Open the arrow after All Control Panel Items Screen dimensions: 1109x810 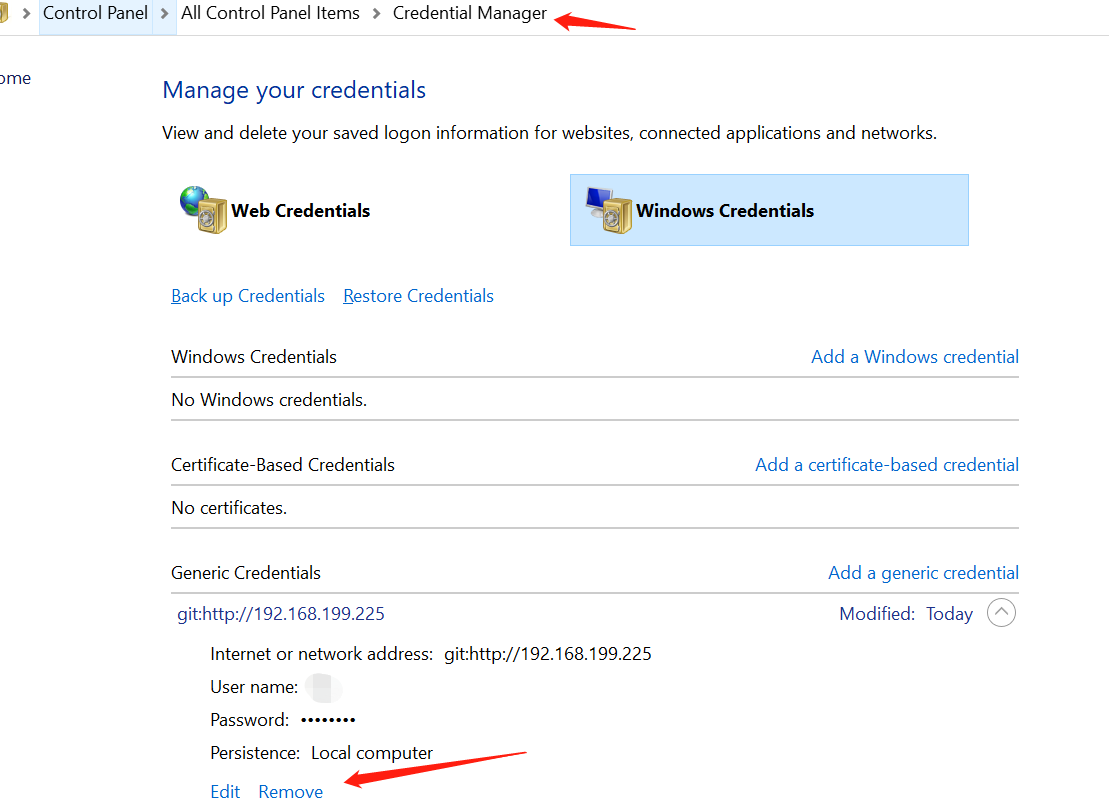(x=376, y=13)
